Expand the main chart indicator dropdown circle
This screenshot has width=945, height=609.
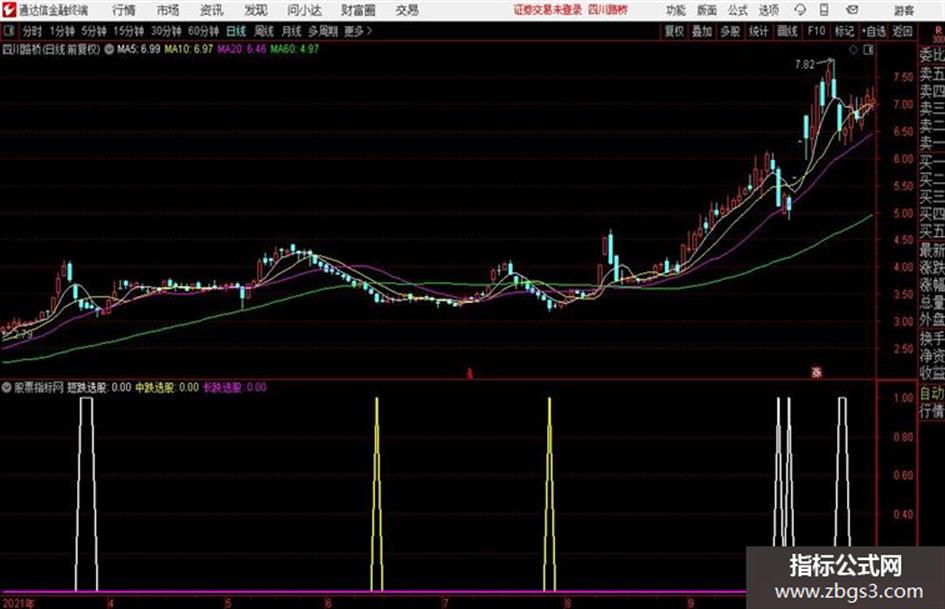pos(109,49)
